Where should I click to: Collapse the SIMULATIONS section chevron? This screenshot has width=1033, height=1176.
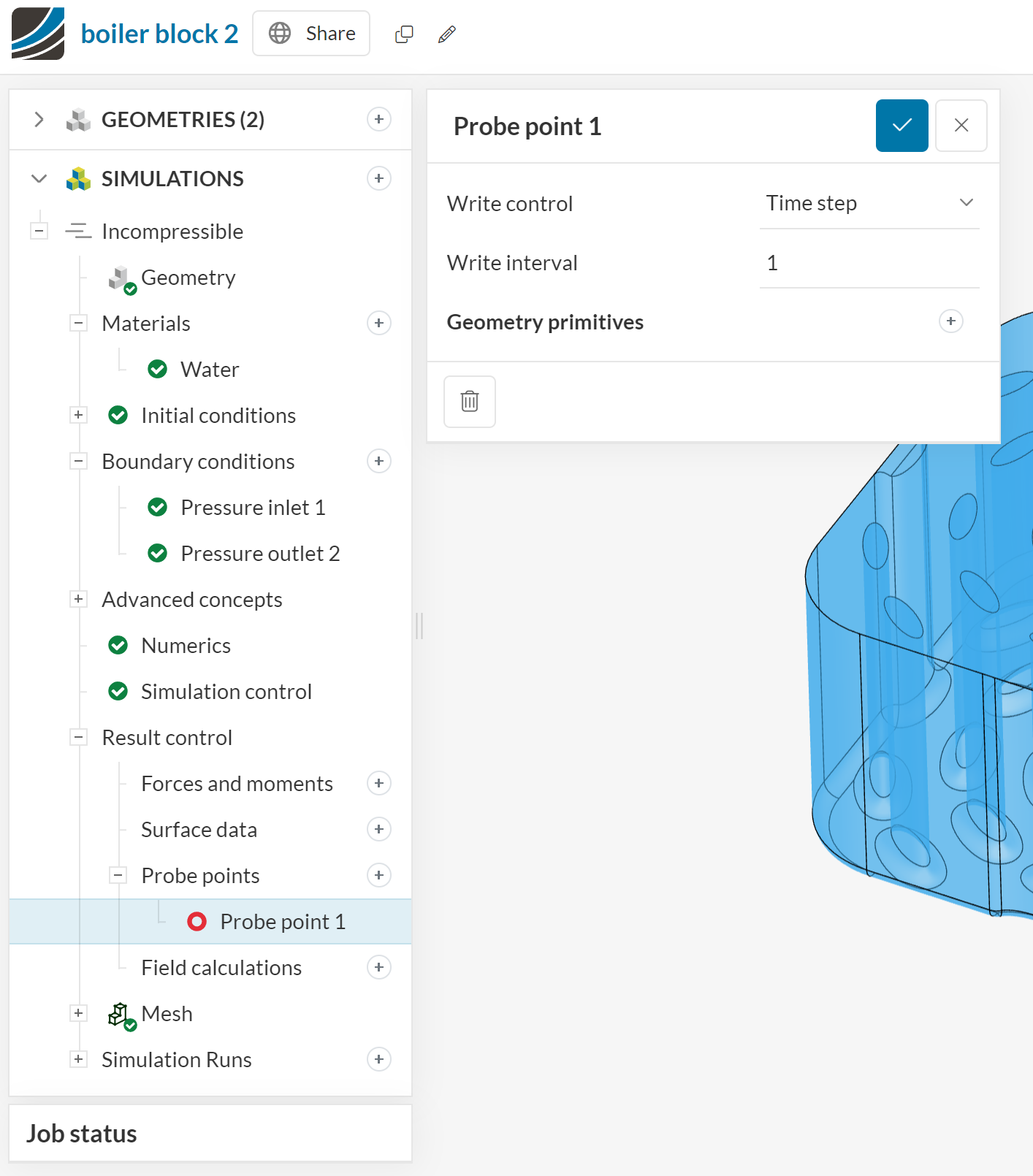(39, 178)
